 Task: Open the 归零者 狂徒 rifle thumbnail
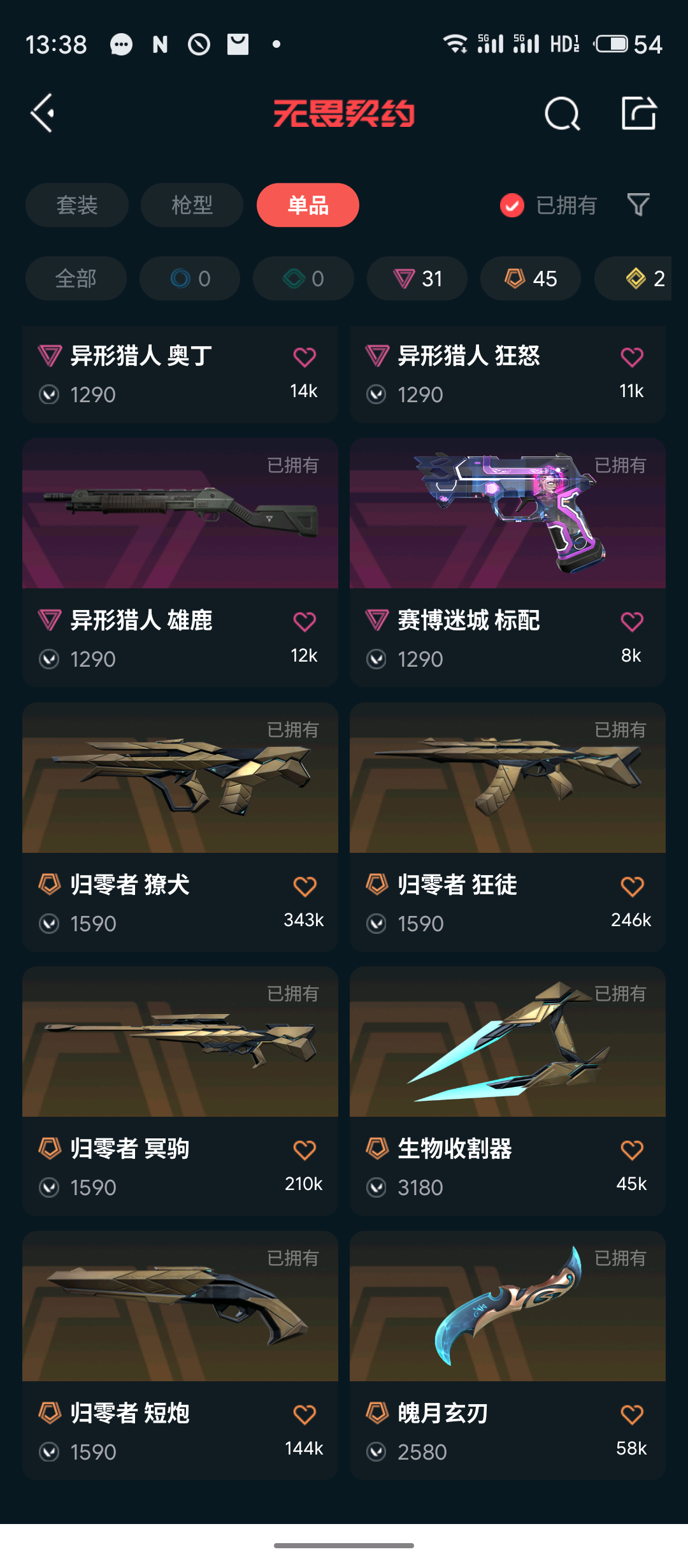508,778
